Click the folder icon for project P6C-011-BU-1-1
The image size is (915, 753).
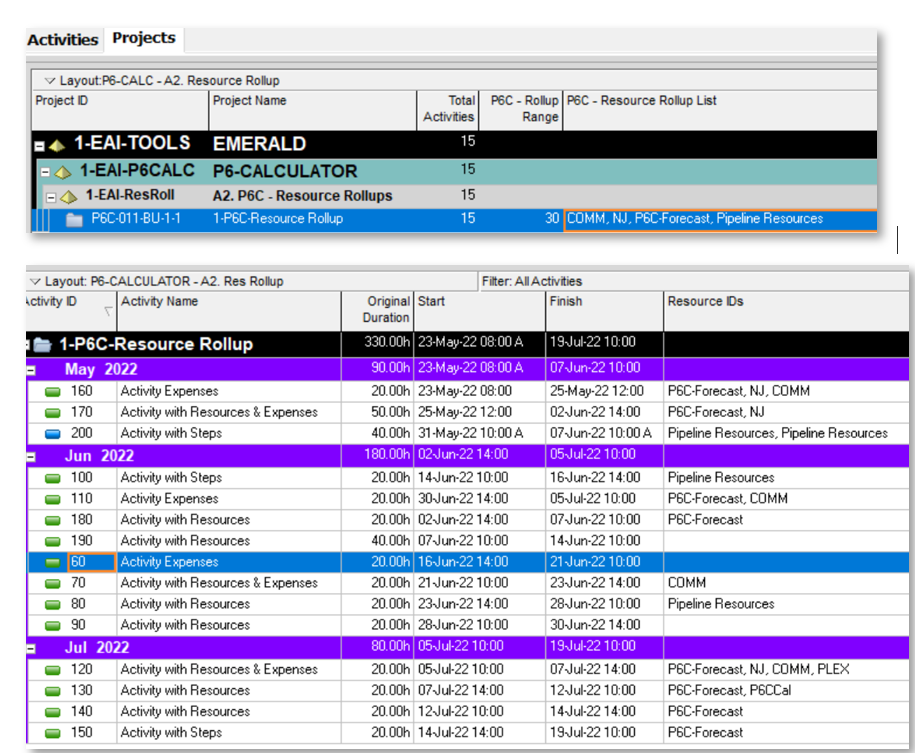[x=74, y=219]
